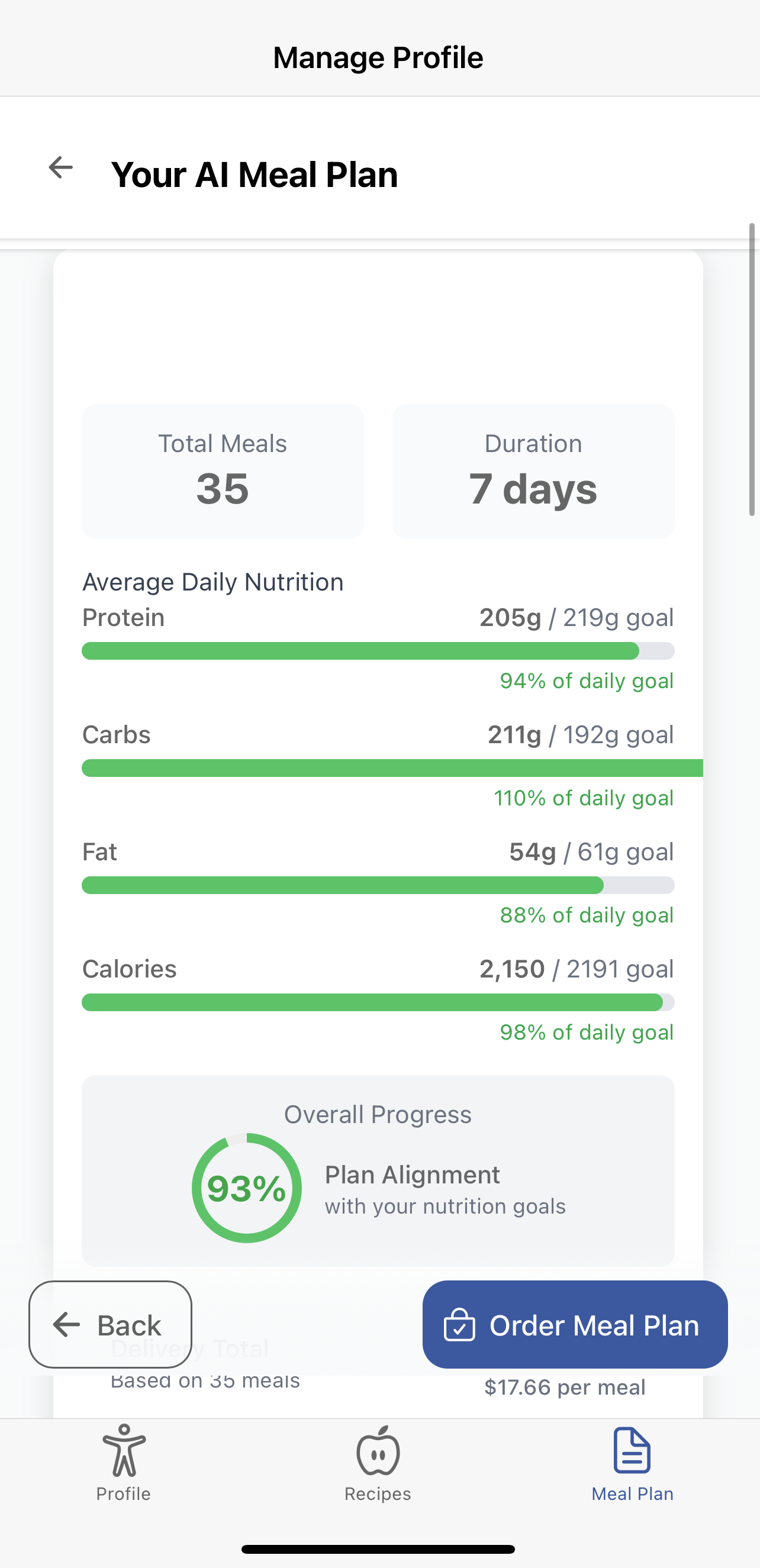
Task: Tap the Total Meals 35 card
Action: (x=223, y=471)
